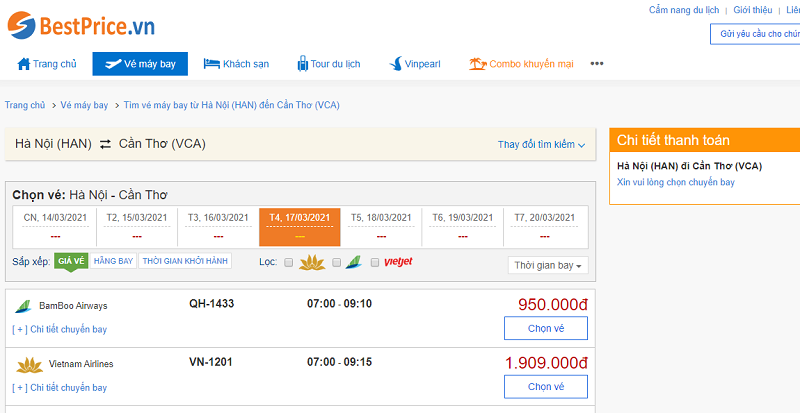Click the Vinpearl bird icon
This screenshot has height=413, width=800.
(395, 64)
